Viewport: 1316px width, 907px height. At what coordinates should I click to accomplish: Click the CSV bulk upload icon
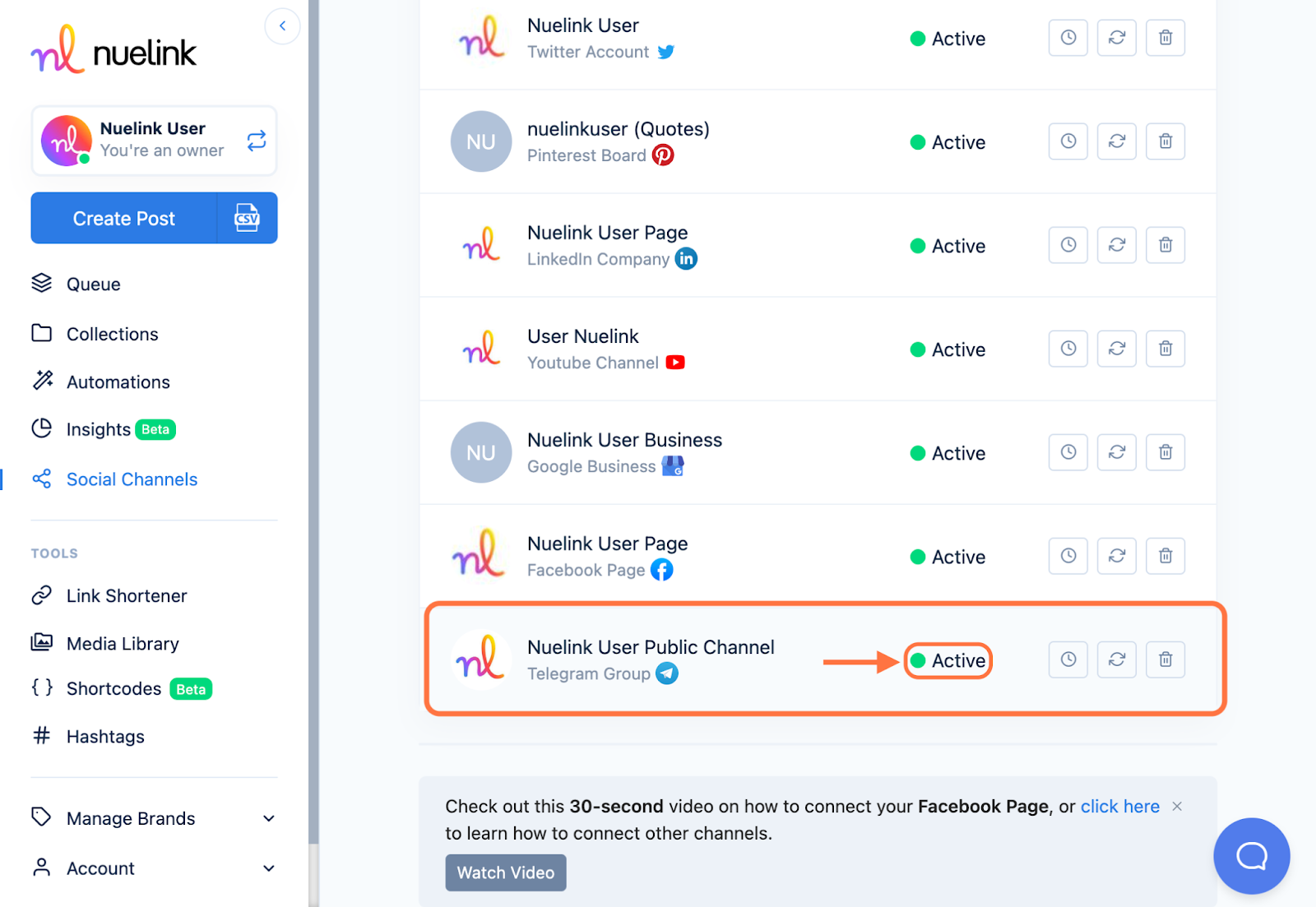pyautogui.click(x=247, y=218)
